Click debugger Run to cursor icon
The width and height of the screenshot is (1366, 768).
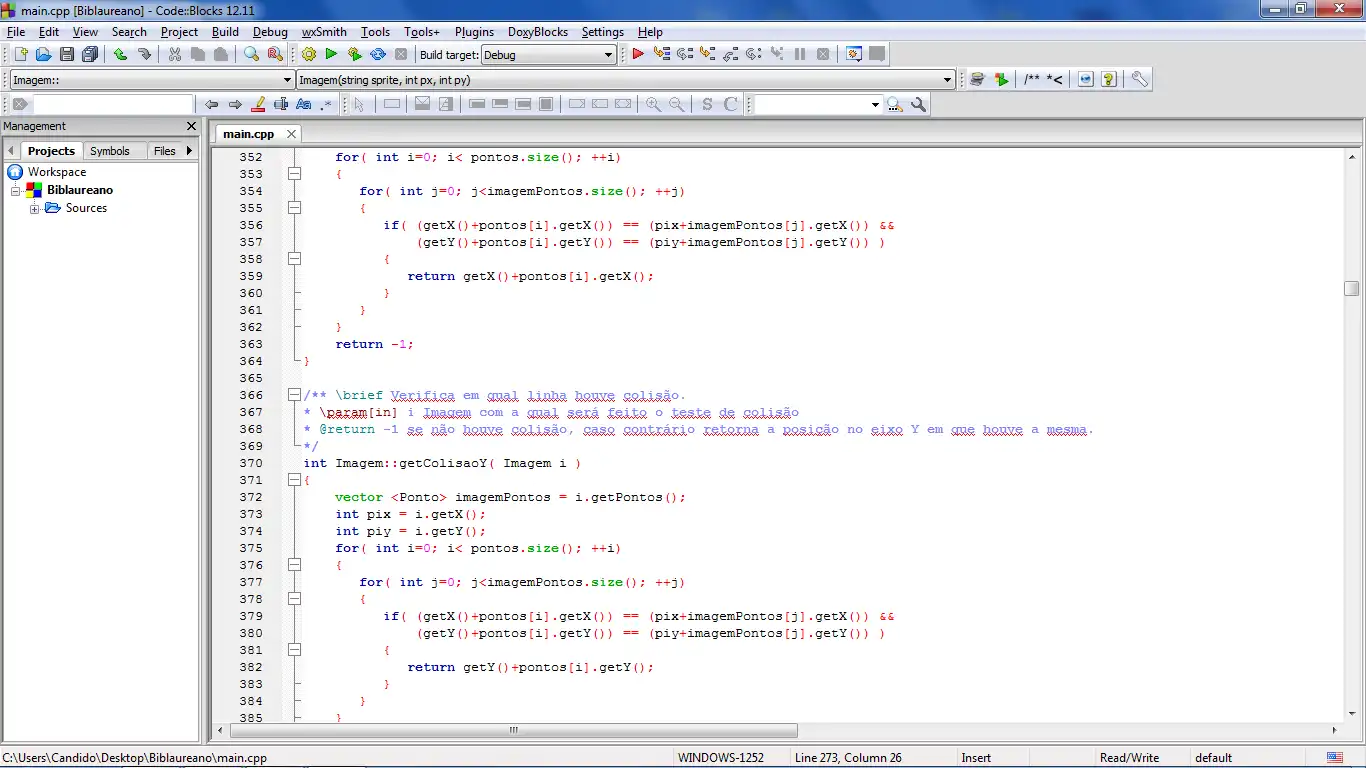[x=661, y=54]
